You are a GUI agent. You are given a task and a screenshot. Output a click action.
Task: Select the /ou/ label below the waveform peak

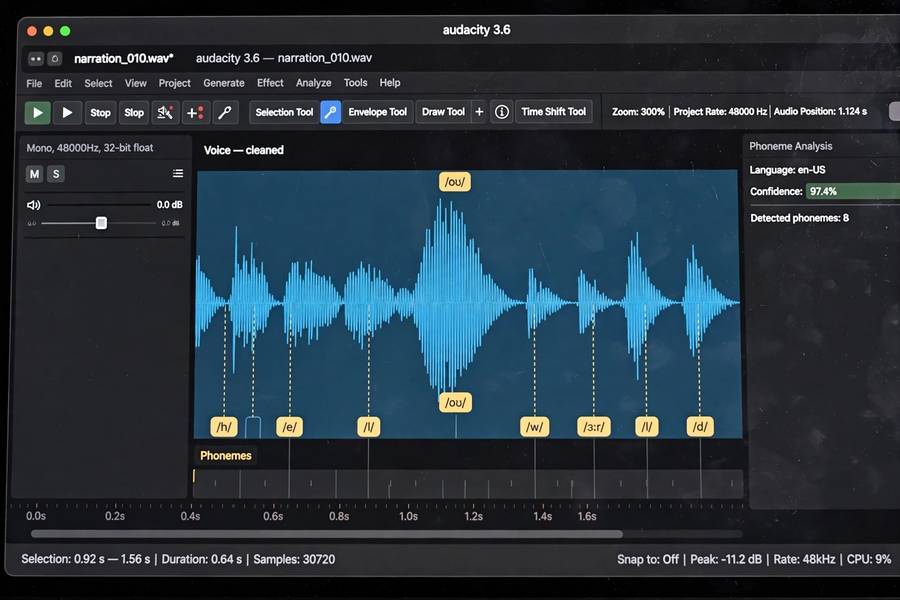pyautogui.click(x=455, y=402)
